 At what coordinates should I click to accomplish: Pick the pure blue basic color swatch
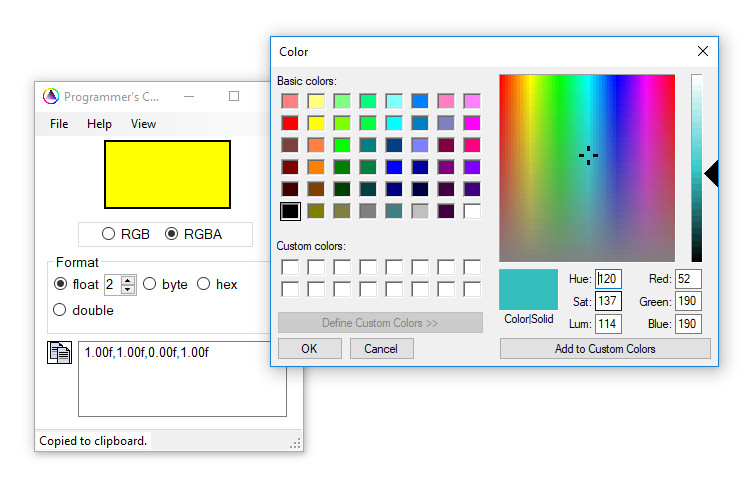(394, 167)
